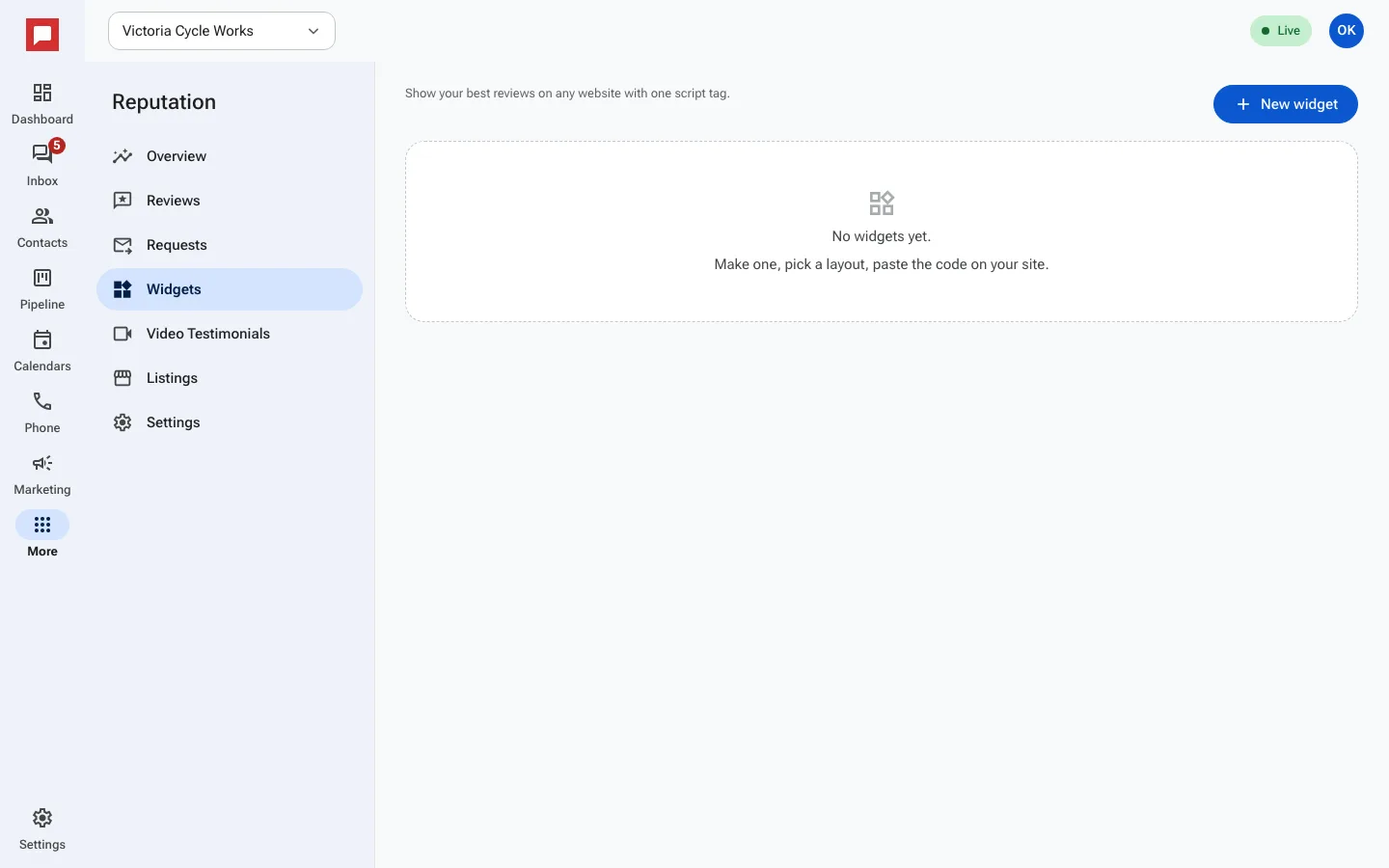Select Widgets in the Reputation menu
Viewport: 1389px width, 868px height.
click(230, 289)
